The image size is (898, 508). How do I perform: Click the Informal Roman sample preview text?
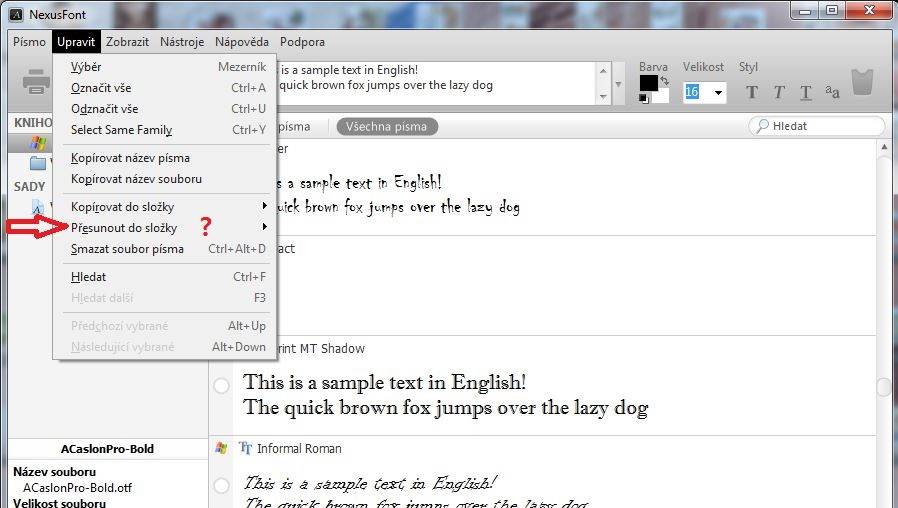point(415,493)
